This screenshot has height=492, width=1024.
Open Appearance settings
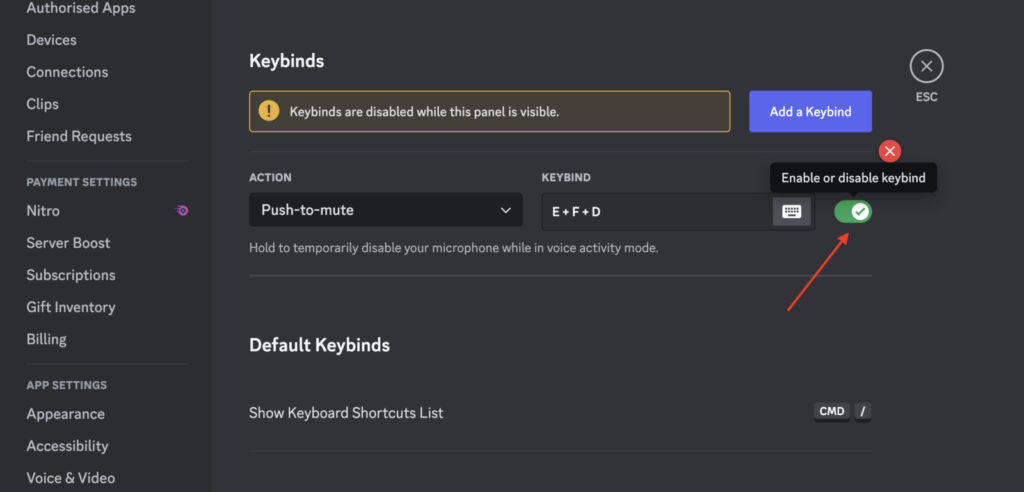click(65, 414)
